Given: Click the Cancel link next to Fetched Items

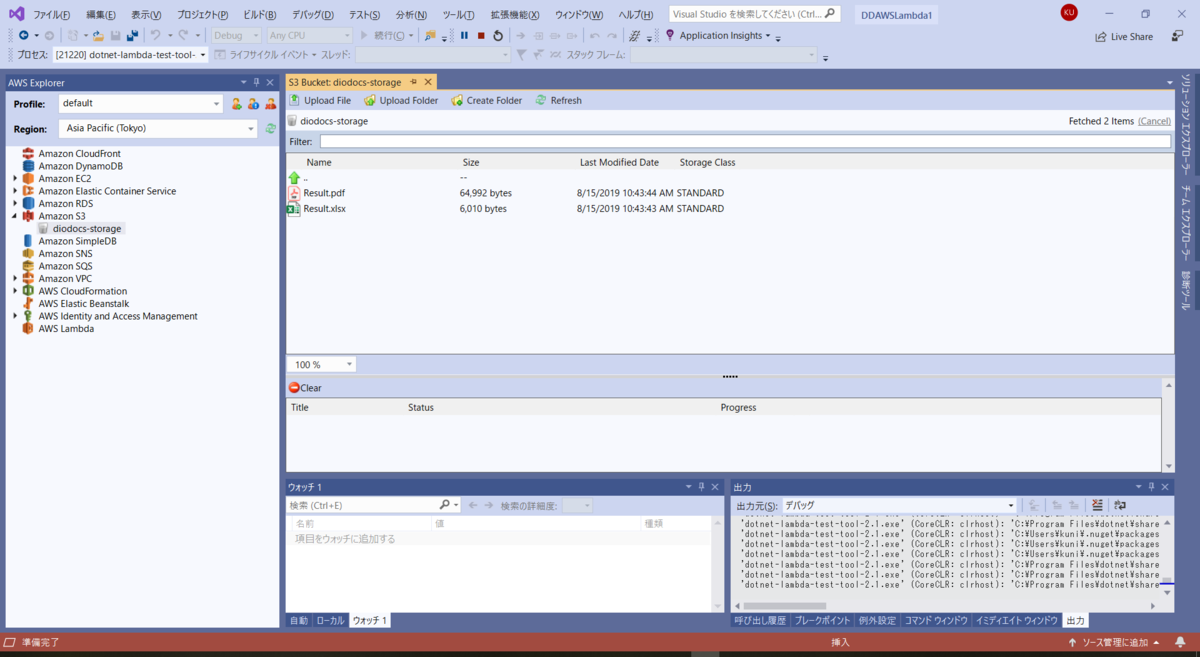Looking at the screenshot, I should pos(1154,121).
